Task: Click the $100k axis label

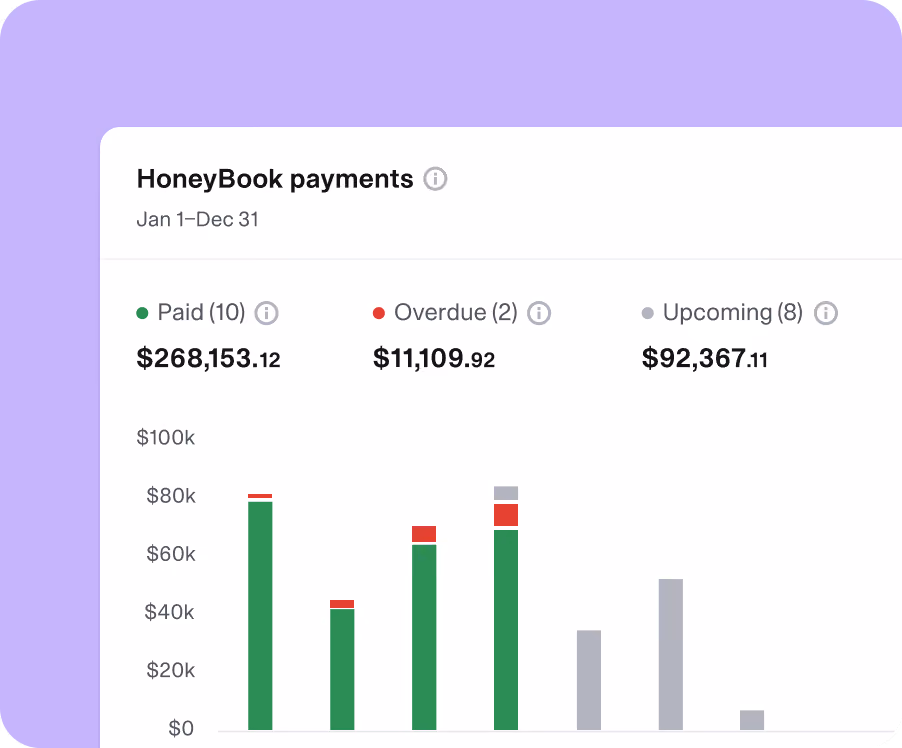Action: pyautogui.click(x=166, y=438)
